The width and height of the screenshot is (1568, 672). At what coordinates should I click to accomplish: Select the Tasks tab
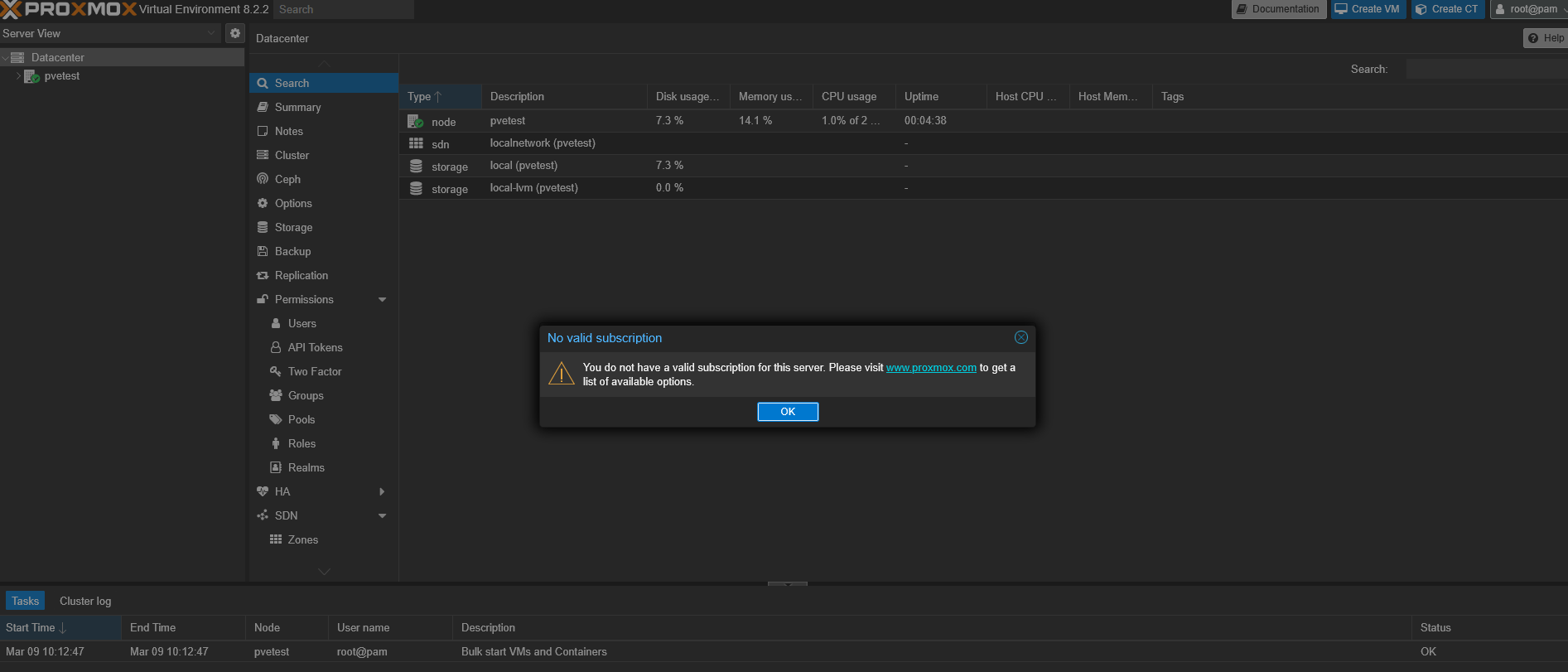coord(25,601)
